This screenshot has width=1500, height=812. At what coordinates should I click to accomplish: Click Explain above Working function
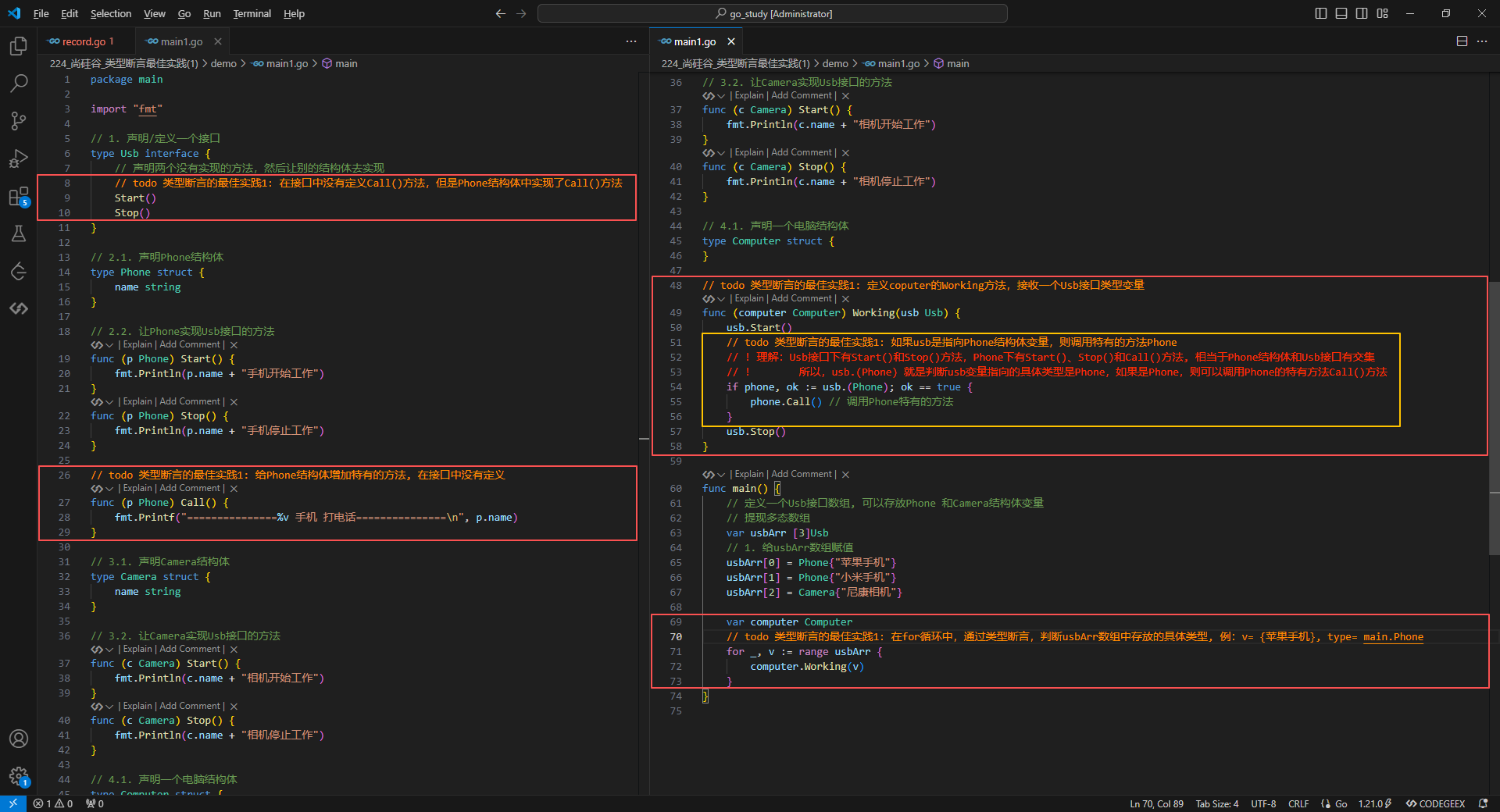749,298
